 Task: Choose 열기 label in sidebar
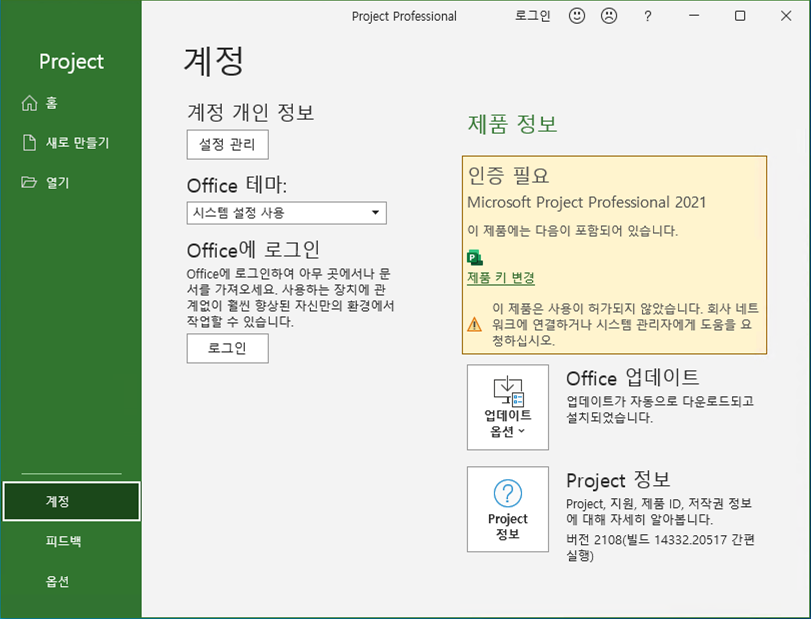[57, 183]
